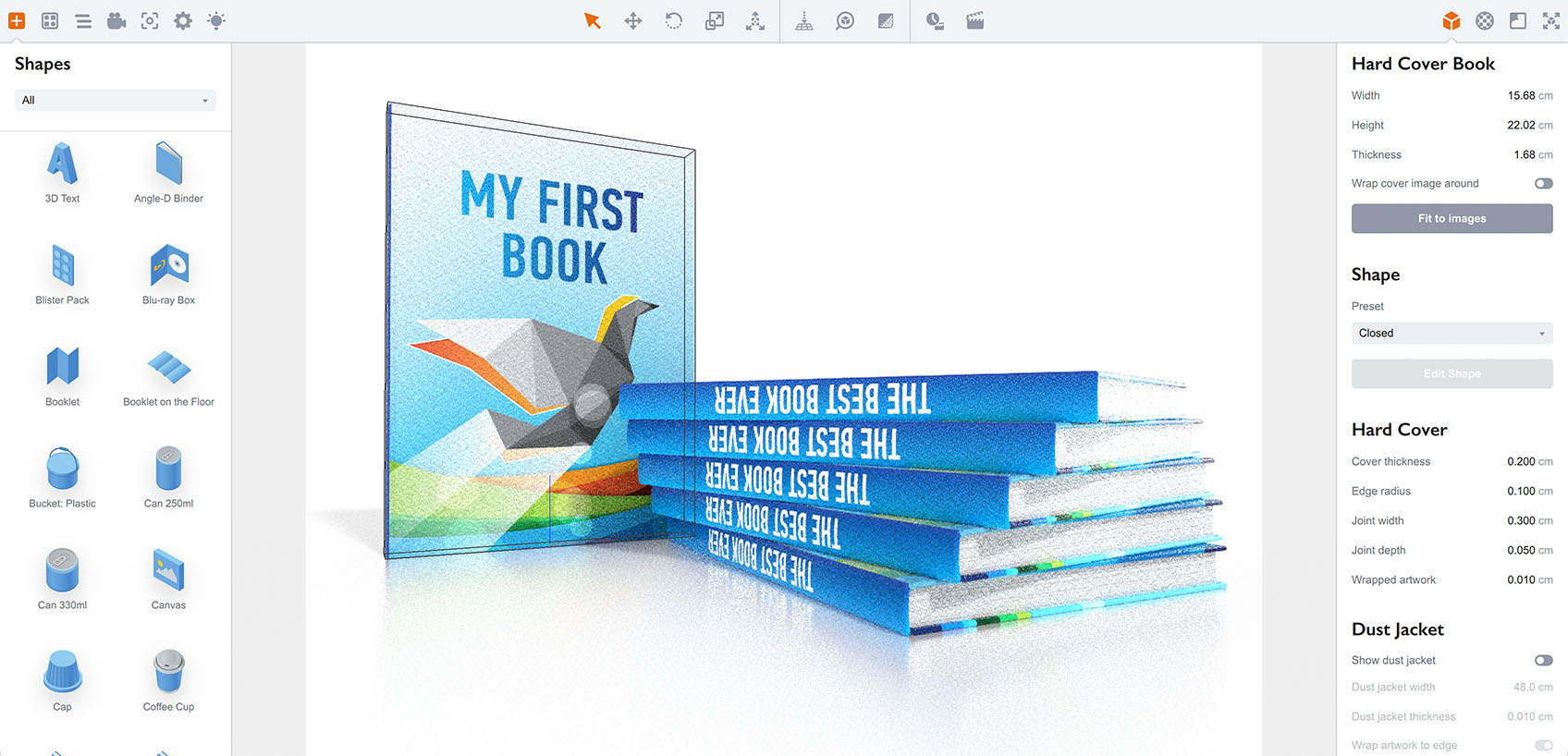Open the lighting sun icon panel

pos(216,20)
